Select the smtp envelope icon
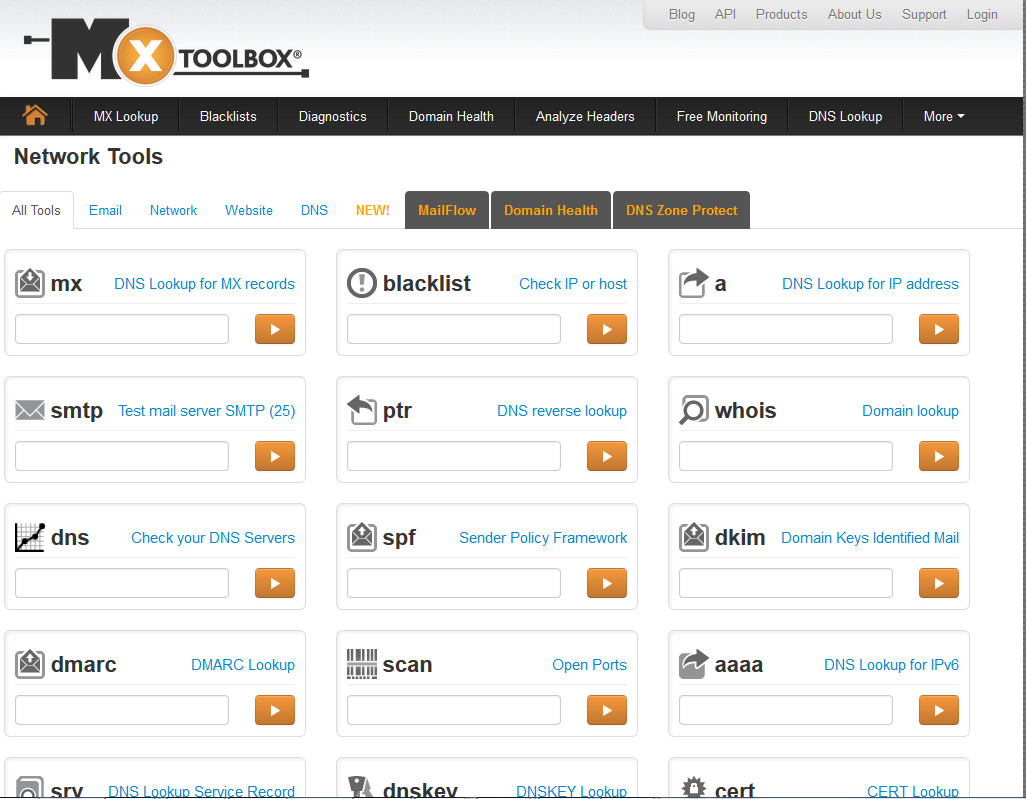This screenshot has width=1026, height=799. (29, 409)
